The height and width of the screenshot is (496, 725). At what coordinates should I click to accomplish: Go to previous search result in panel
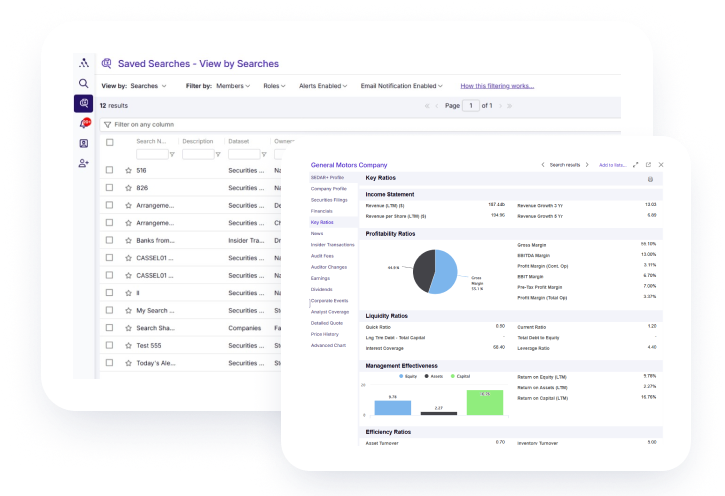click(x=543, y=165)
